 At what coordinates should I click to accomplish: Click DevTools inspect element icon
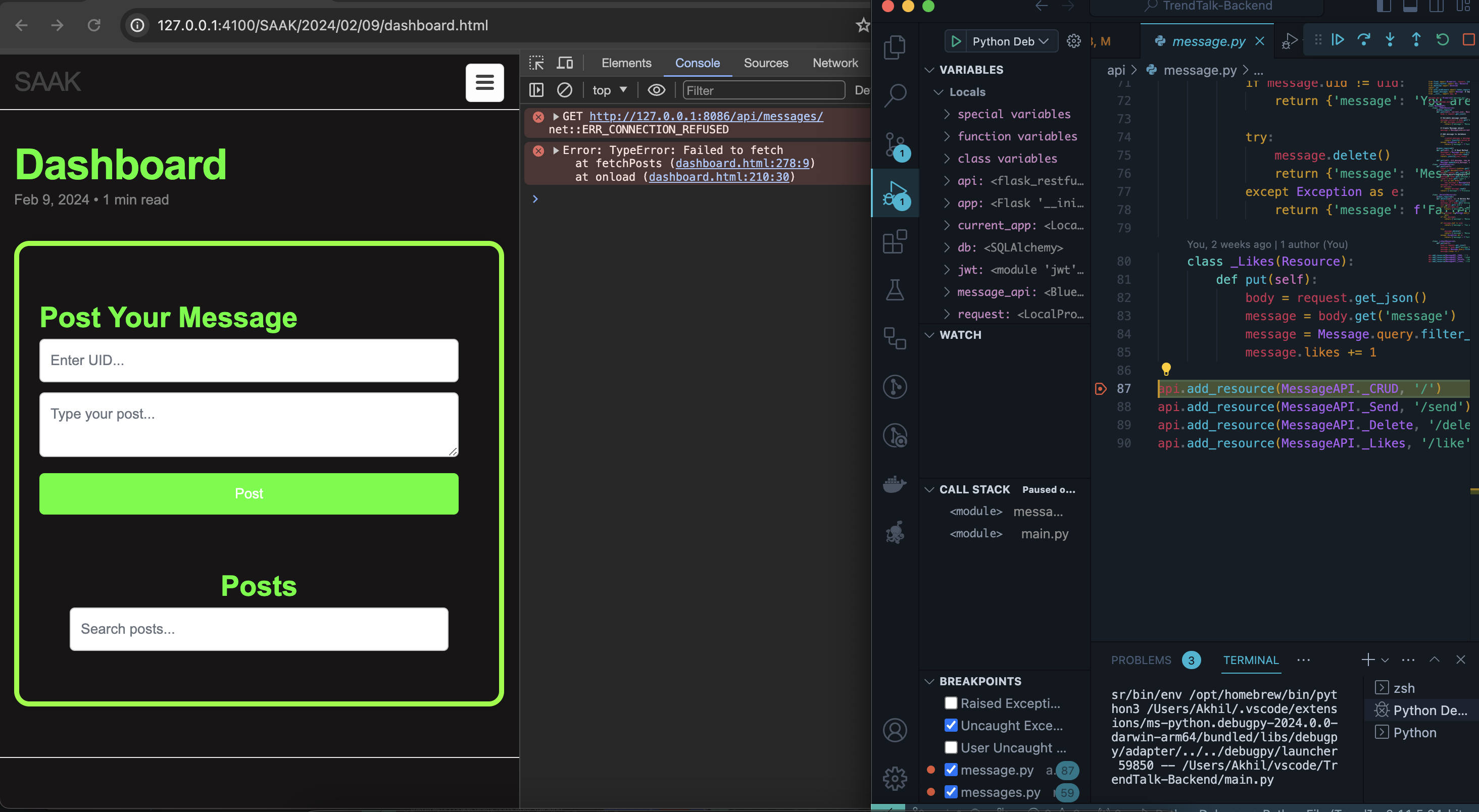tap(536, 63)
